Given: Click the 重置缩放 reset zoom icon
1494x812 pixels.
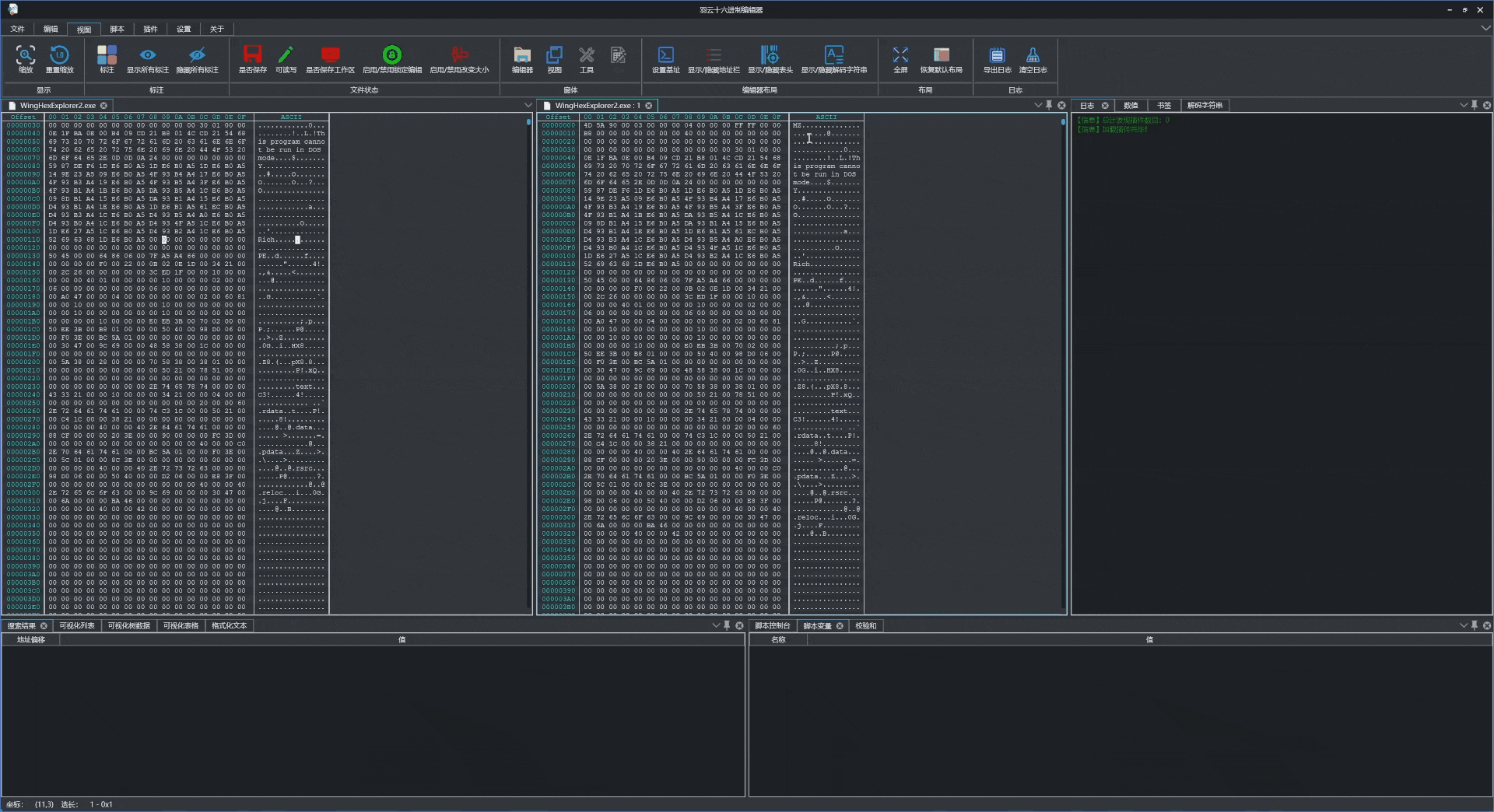Looking at the screenshot, I should (x=59, y=55).
